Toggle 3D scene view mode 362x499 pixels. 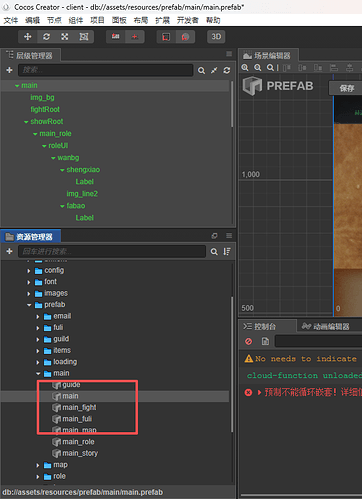point(216,37)
